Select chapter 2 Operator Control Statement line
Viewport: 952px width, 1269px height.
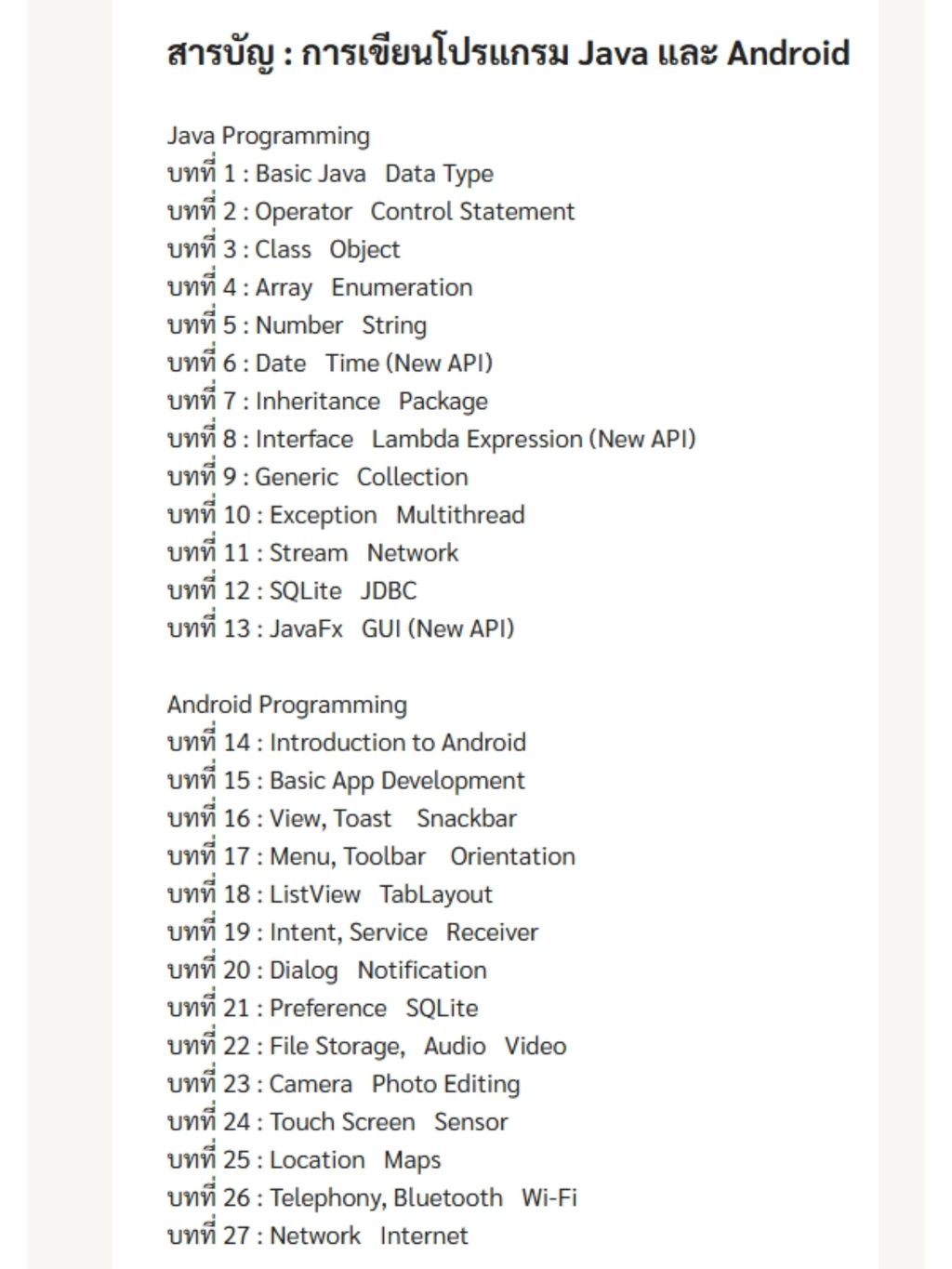pyautogui.click(x=371, y=212)
